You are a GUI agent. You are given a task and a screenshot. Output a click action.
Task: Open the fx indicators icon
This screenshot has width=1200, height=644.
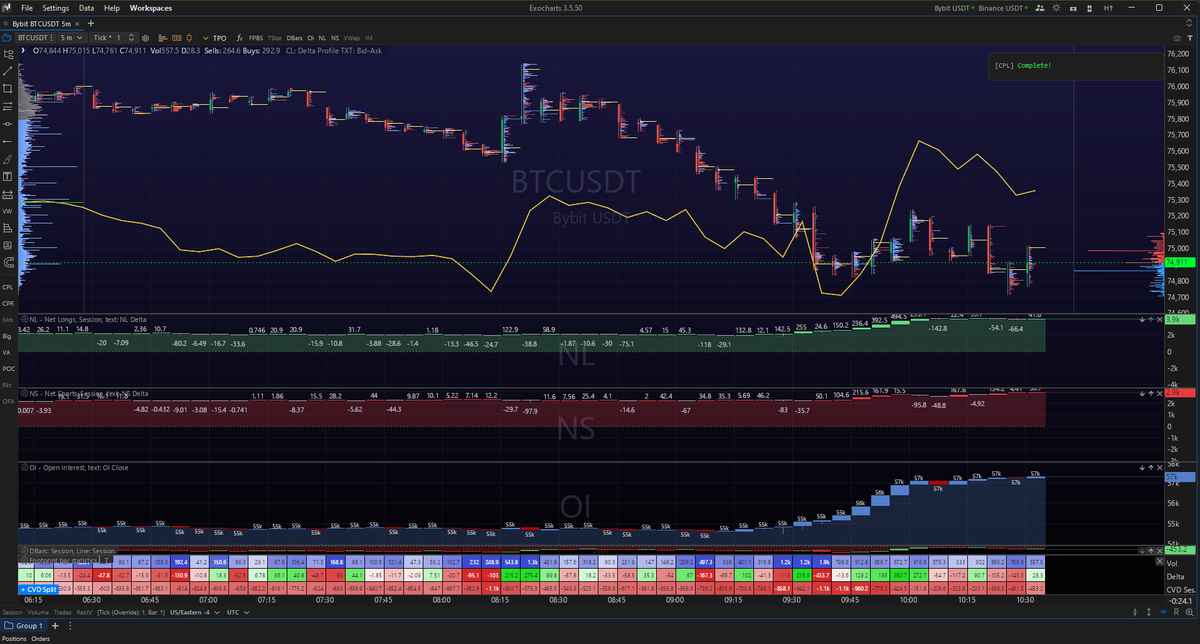[240, 38]
